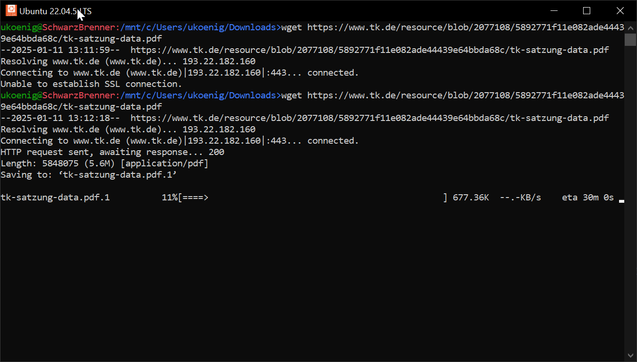Click the 'Length: 5848075 (5.6M)' line
Image resolution: width=637 pixels, height=362 pixels.
104,163
